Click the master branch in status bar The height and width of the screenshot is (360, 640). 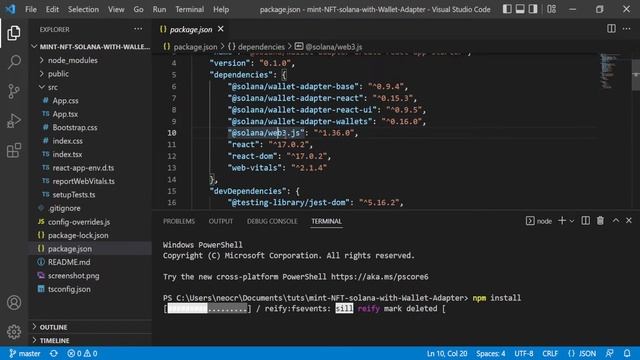coord(25,353)
